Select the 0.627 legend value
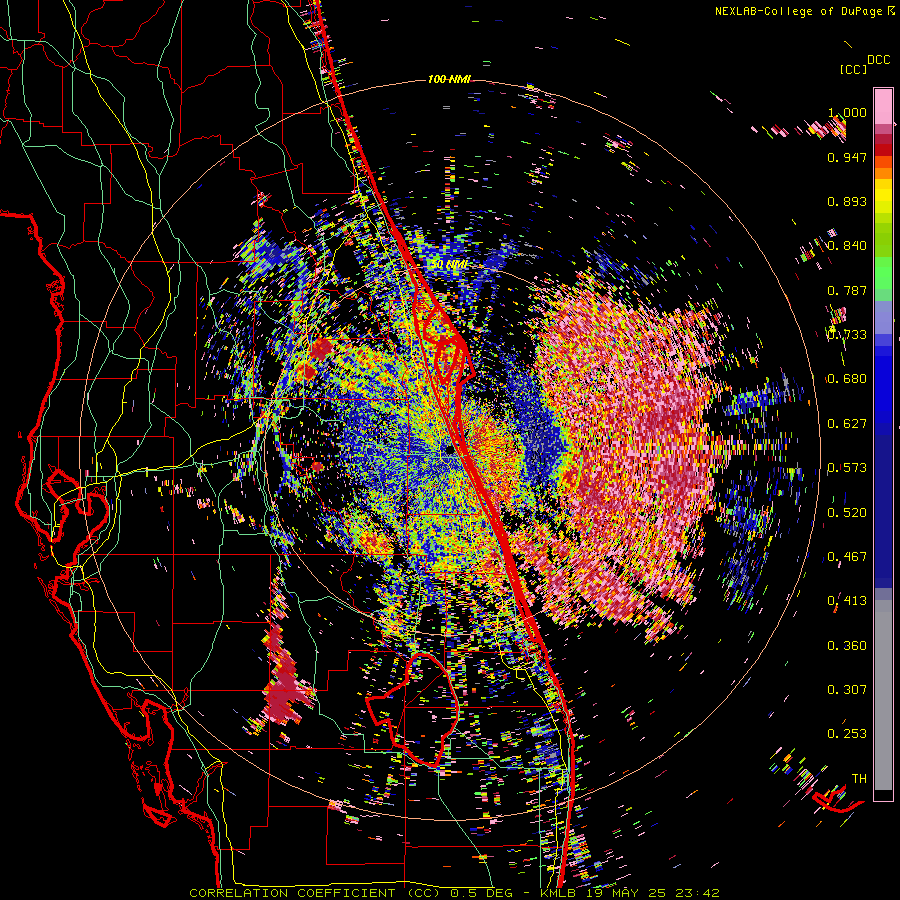This screenshot has height=900, width=900. (x=847, y=424)
